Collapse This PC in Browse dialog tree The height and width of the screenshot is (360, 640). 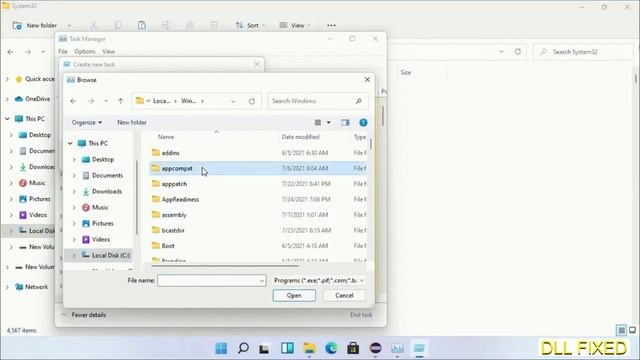70,143
